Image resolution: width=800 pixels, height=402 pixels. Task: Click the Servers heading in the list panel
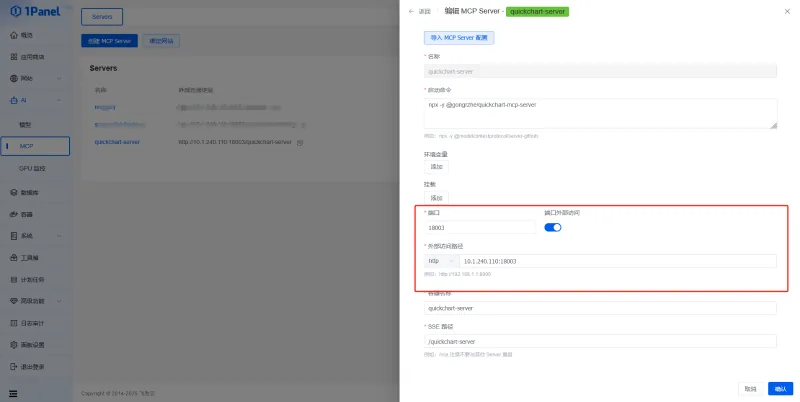click(104, 68)
